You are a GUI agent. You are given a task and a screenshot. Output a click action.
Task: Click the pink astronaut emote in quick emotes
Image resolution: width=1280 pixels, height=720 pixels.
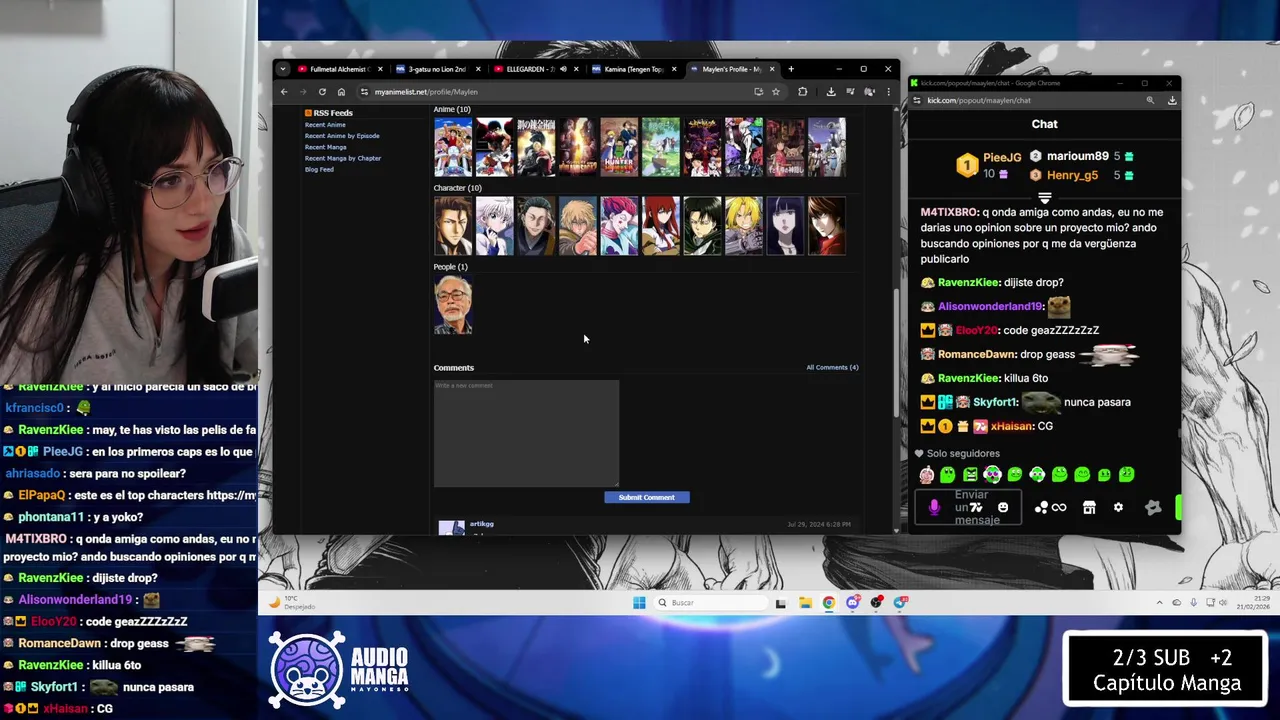(927, 475)
